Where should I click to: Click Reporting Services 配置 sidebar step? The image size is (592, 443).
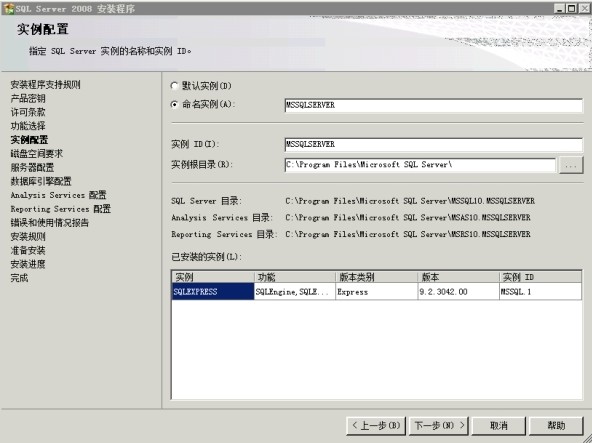tap(60, 209)
